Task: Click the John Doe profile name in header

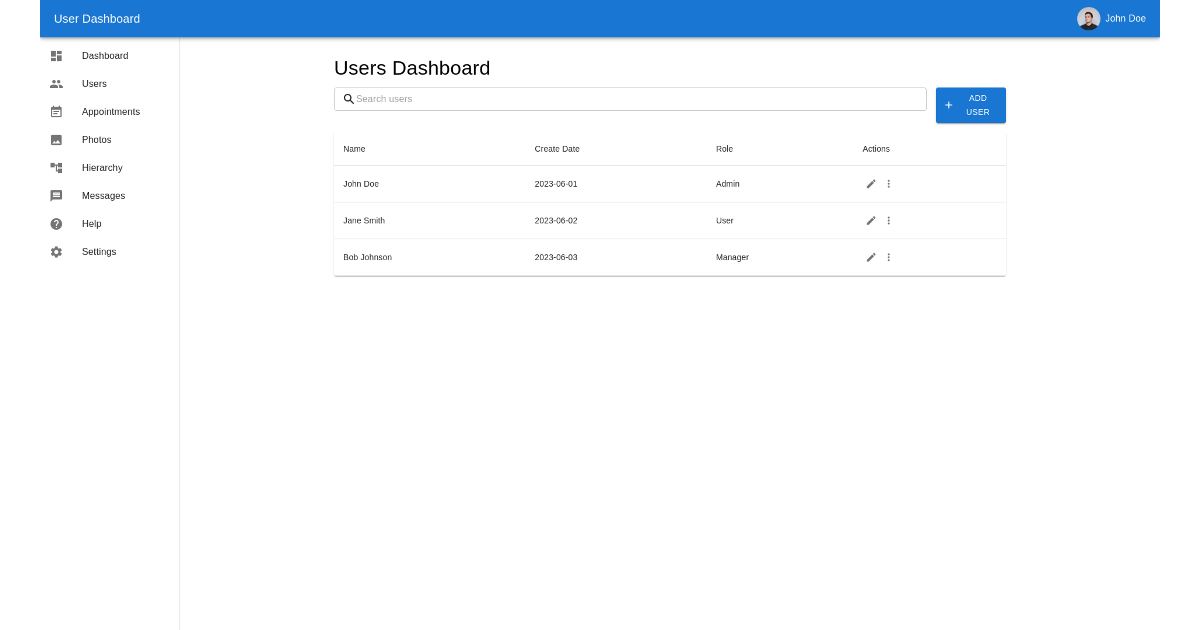Action: click(1125, 18)
